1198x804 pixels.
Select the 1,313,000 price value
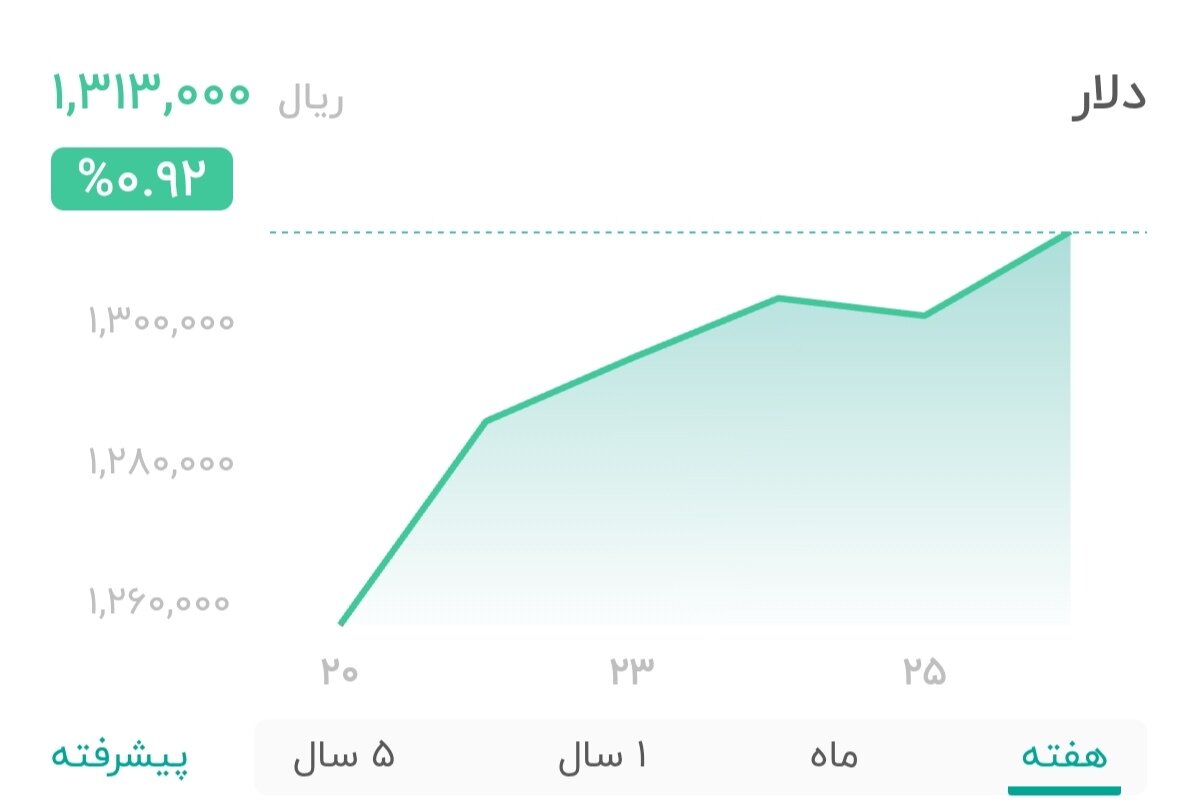click(150, 95)
